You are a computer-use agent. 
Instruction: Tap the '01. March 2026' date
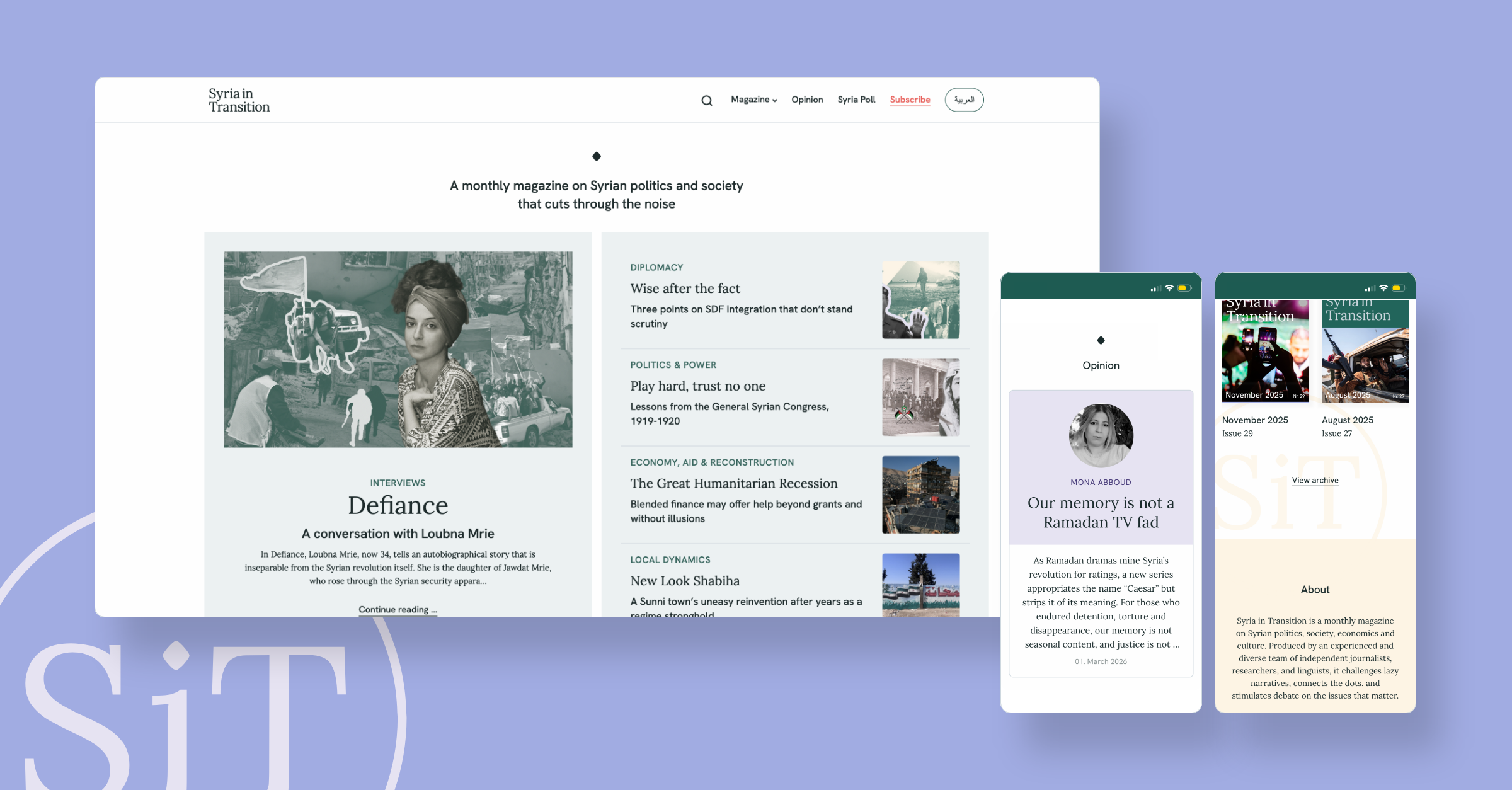(x=1101, y=661)
